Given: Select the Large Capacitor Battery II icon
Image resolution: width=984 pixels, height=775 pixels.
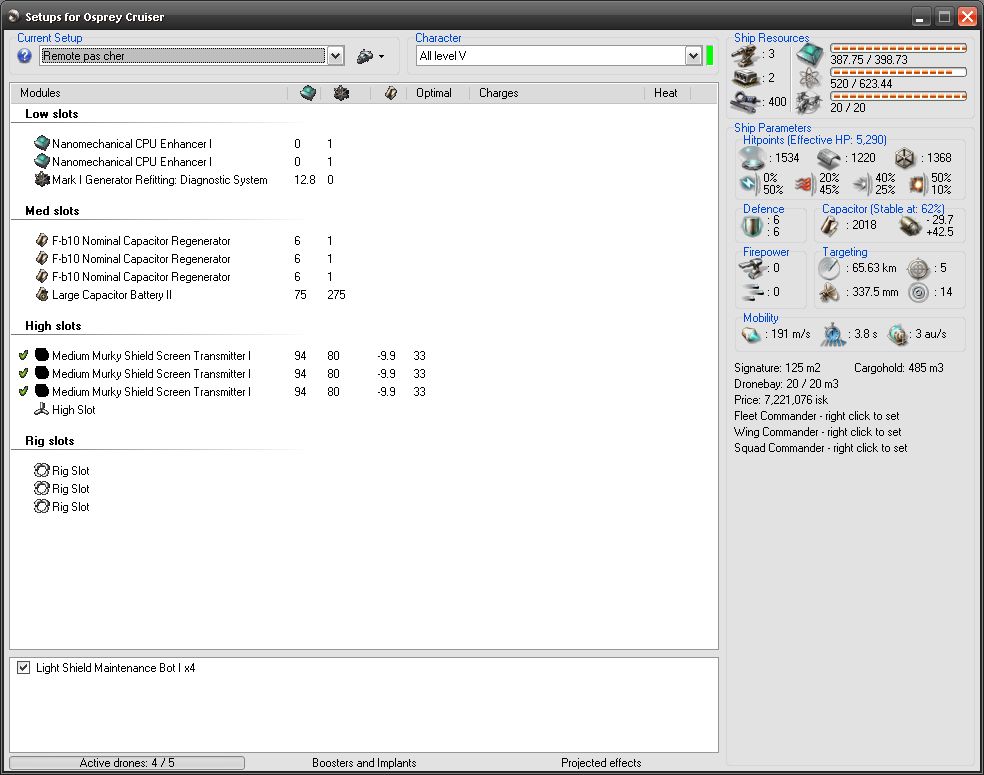Looking at the screenshot, I should coord(42,294).
